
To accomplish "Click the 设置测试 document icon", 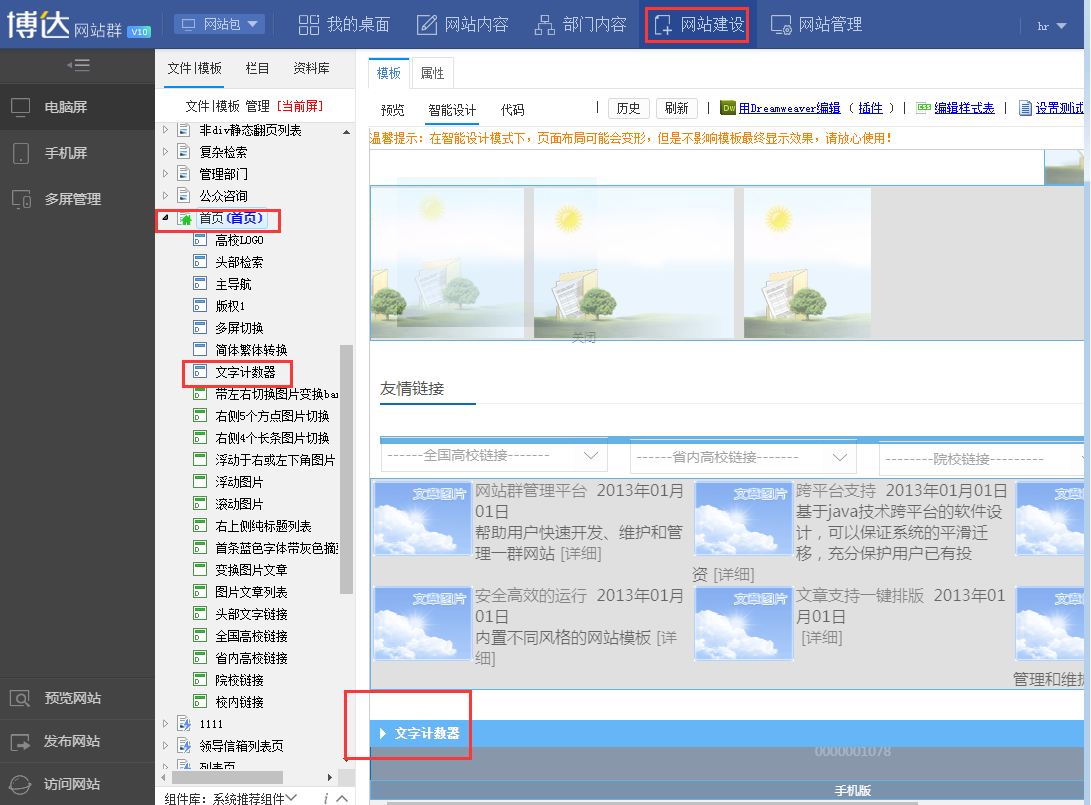I will pyautogui.click(x=1025, y=108).
